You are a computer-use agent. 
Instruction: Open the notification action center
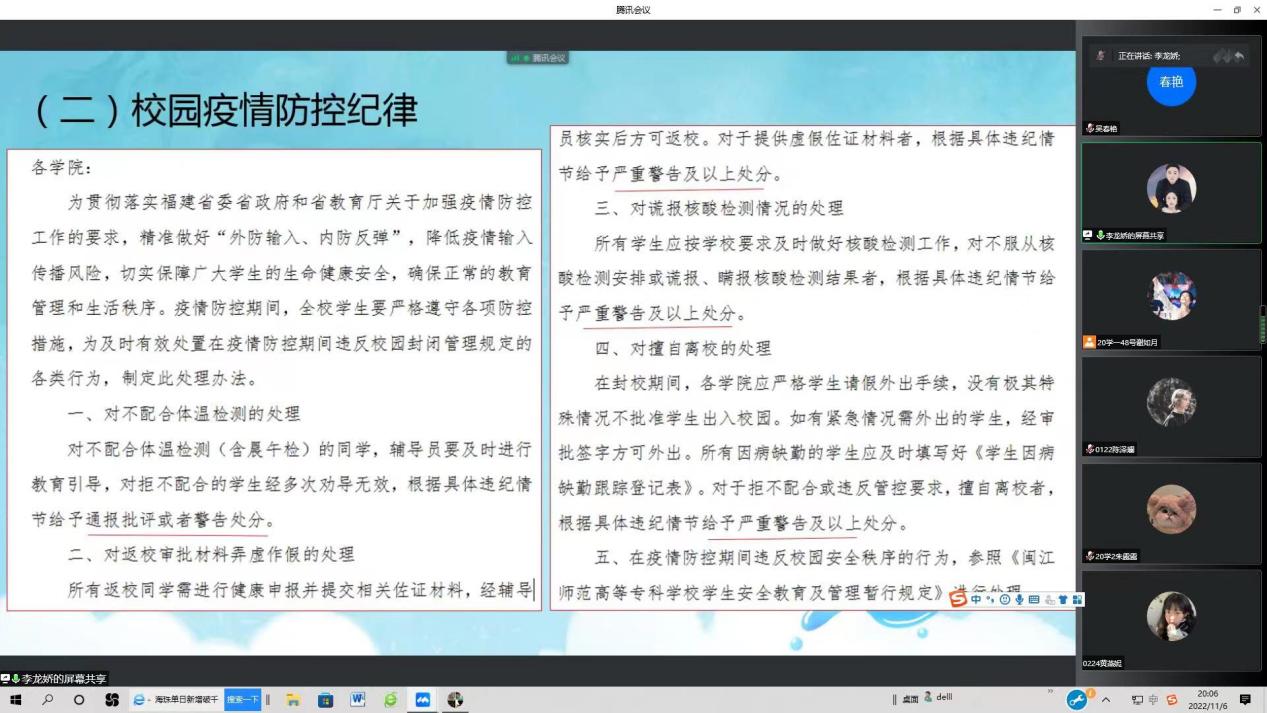pyautogui.click(x=1245, y=700)
